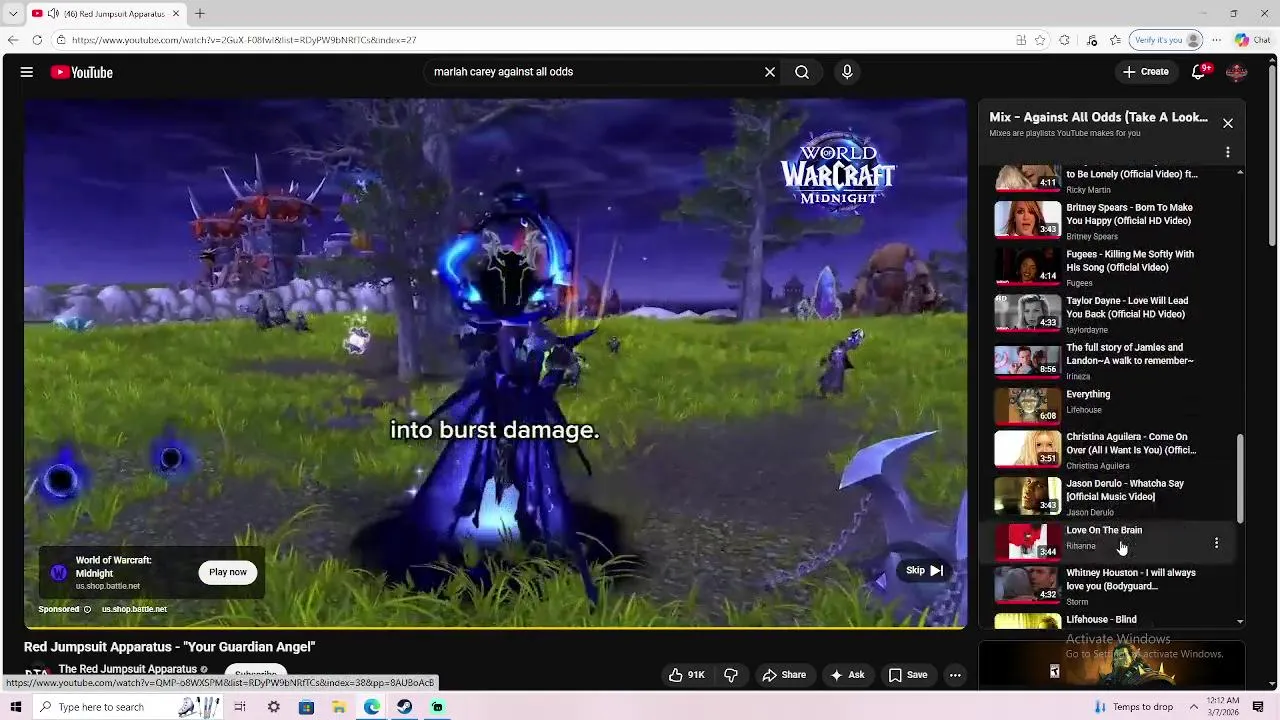Reload the page
The image size is (1280, 720).
[x=37, y=40]
